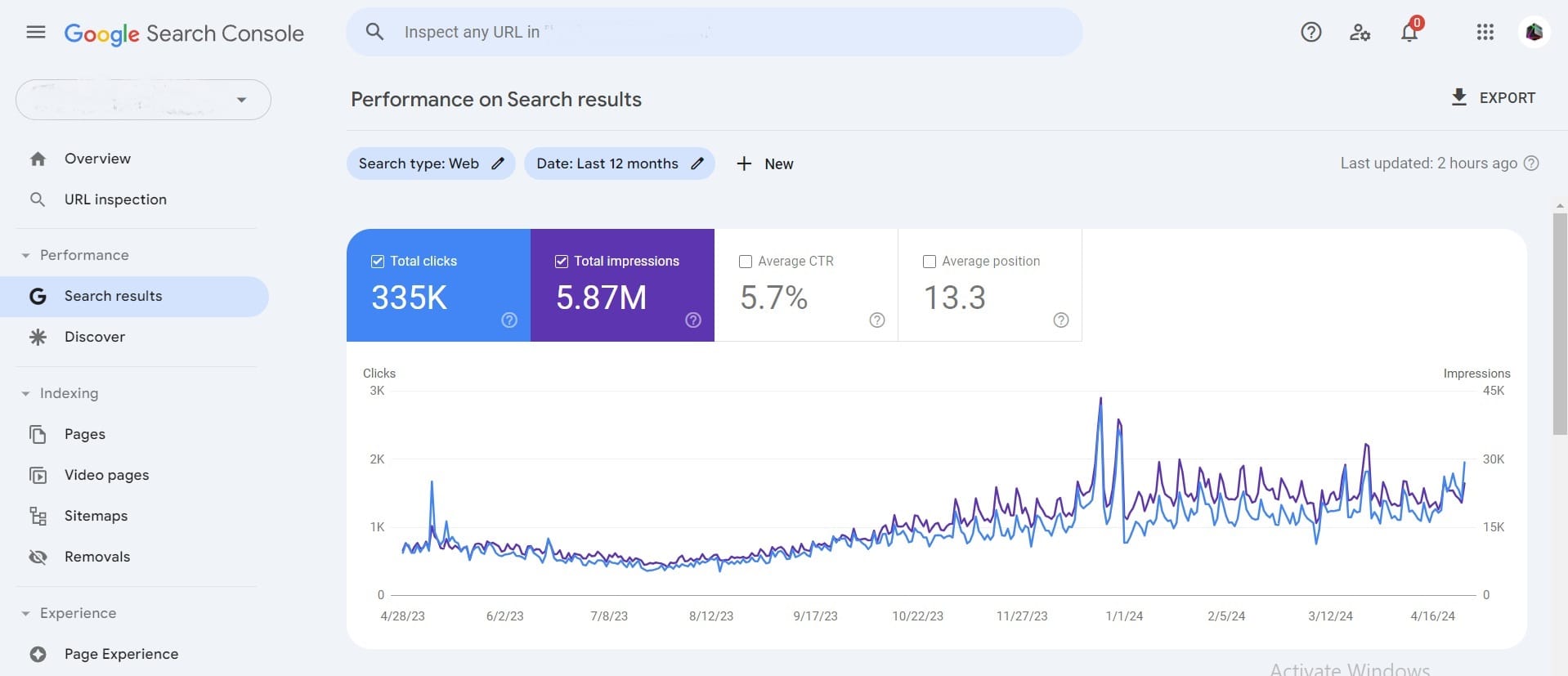This screenshot has width=1568, height=676.
Task: Open the property selector dropdown
Action: 143,100
